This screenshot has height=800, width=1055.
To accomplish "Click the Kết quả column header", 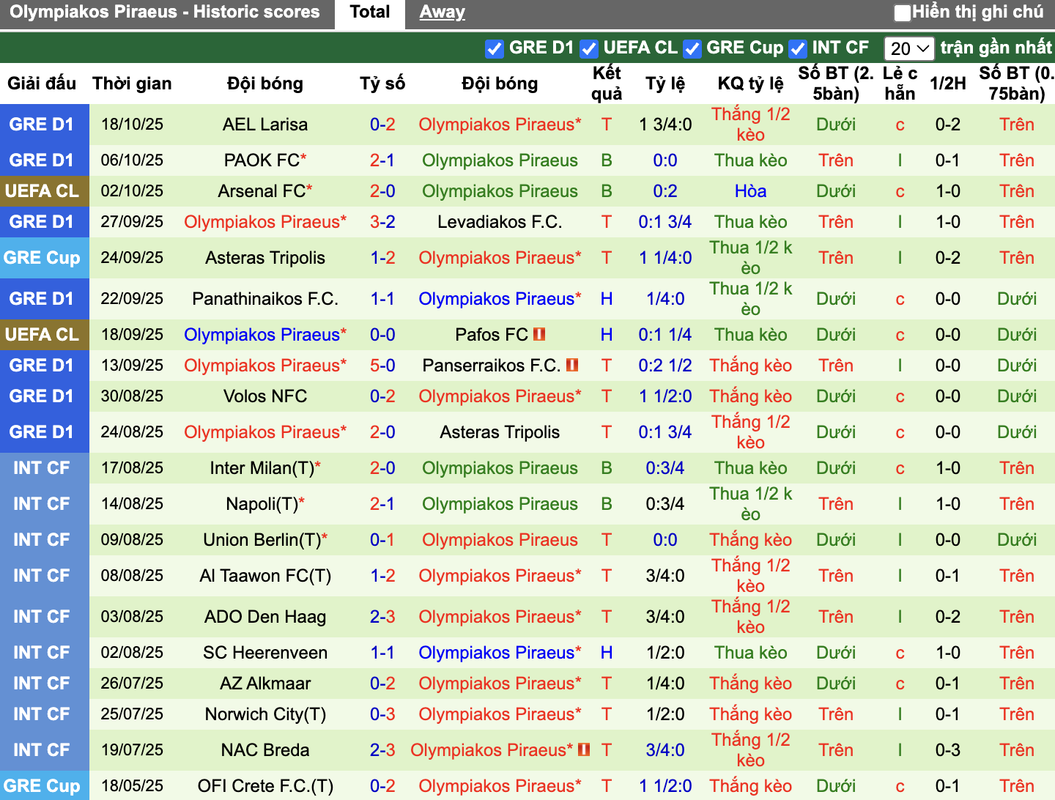I will coord(606,83).
